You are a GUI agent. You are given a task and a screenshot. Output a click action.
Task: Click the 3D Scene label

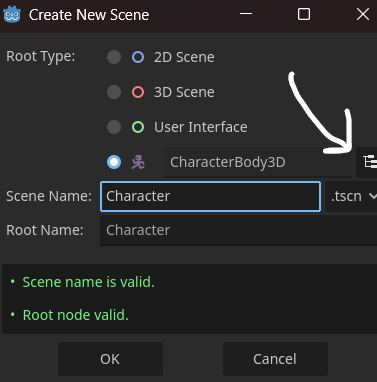[184, 92]
